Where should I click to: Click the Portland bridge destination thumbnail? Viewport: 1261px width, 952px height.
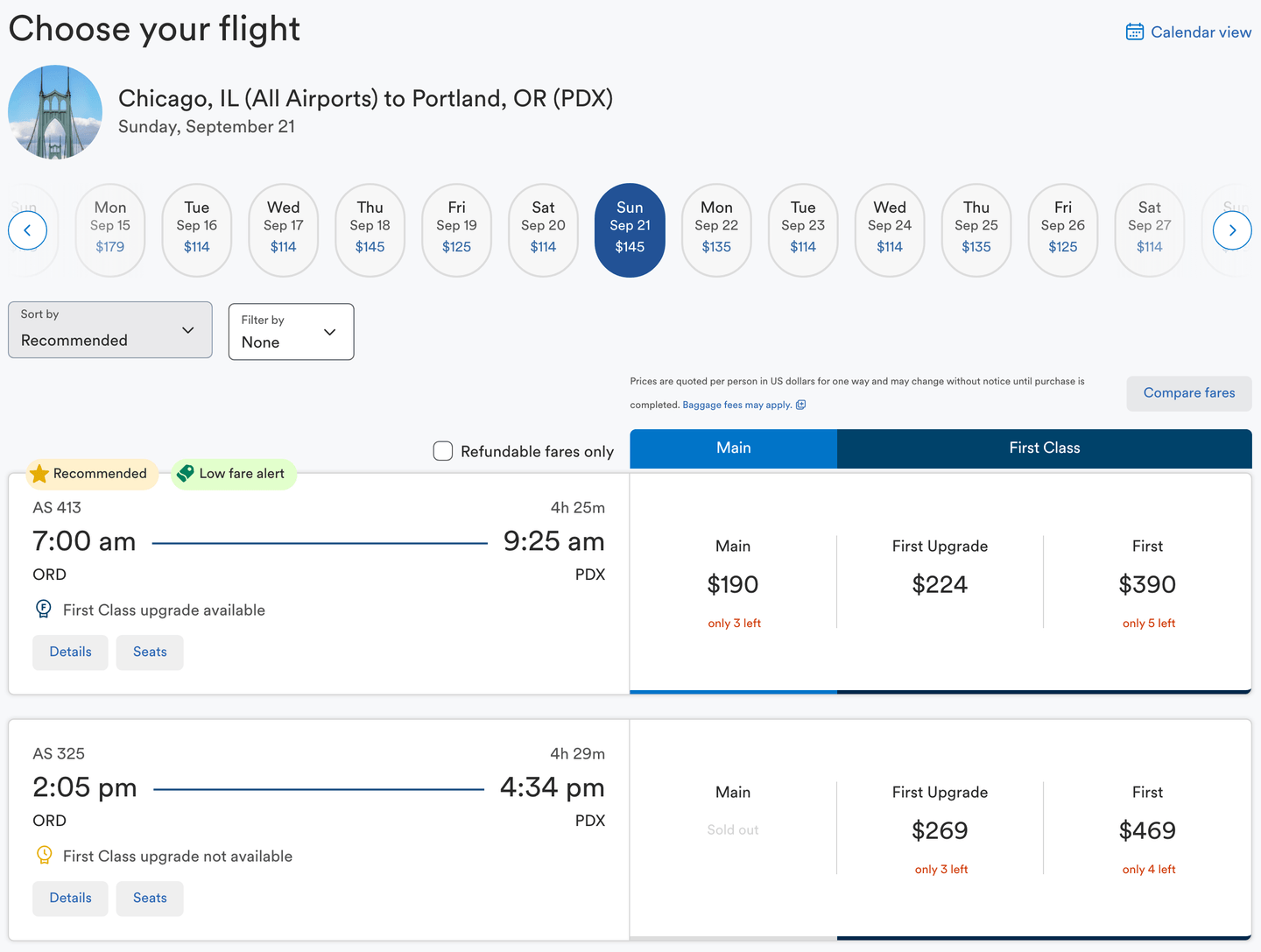[x=55, y=112]
